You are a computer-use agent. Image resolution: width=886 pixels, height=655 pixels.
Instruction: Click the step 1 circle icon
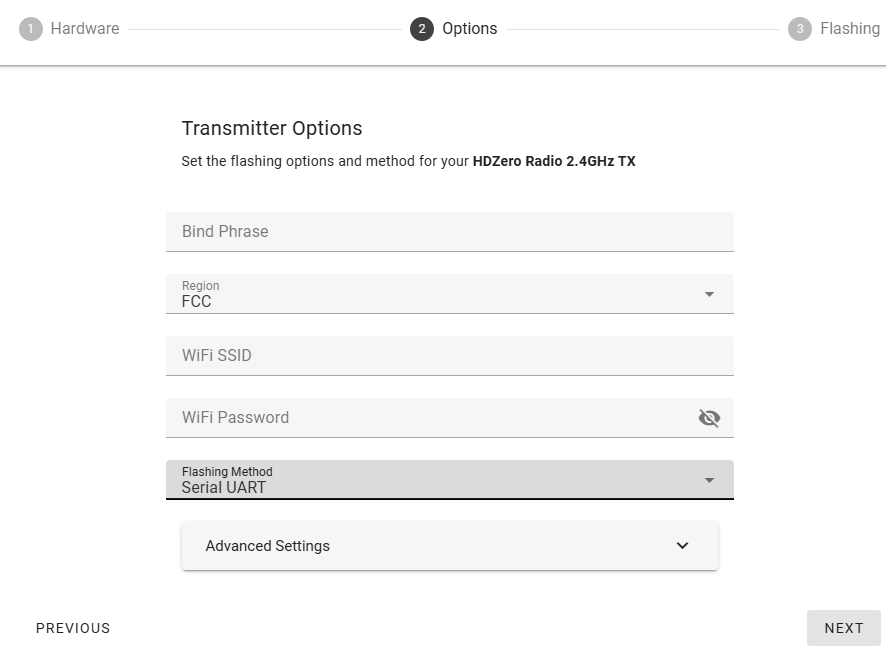(x=31, y=29)
